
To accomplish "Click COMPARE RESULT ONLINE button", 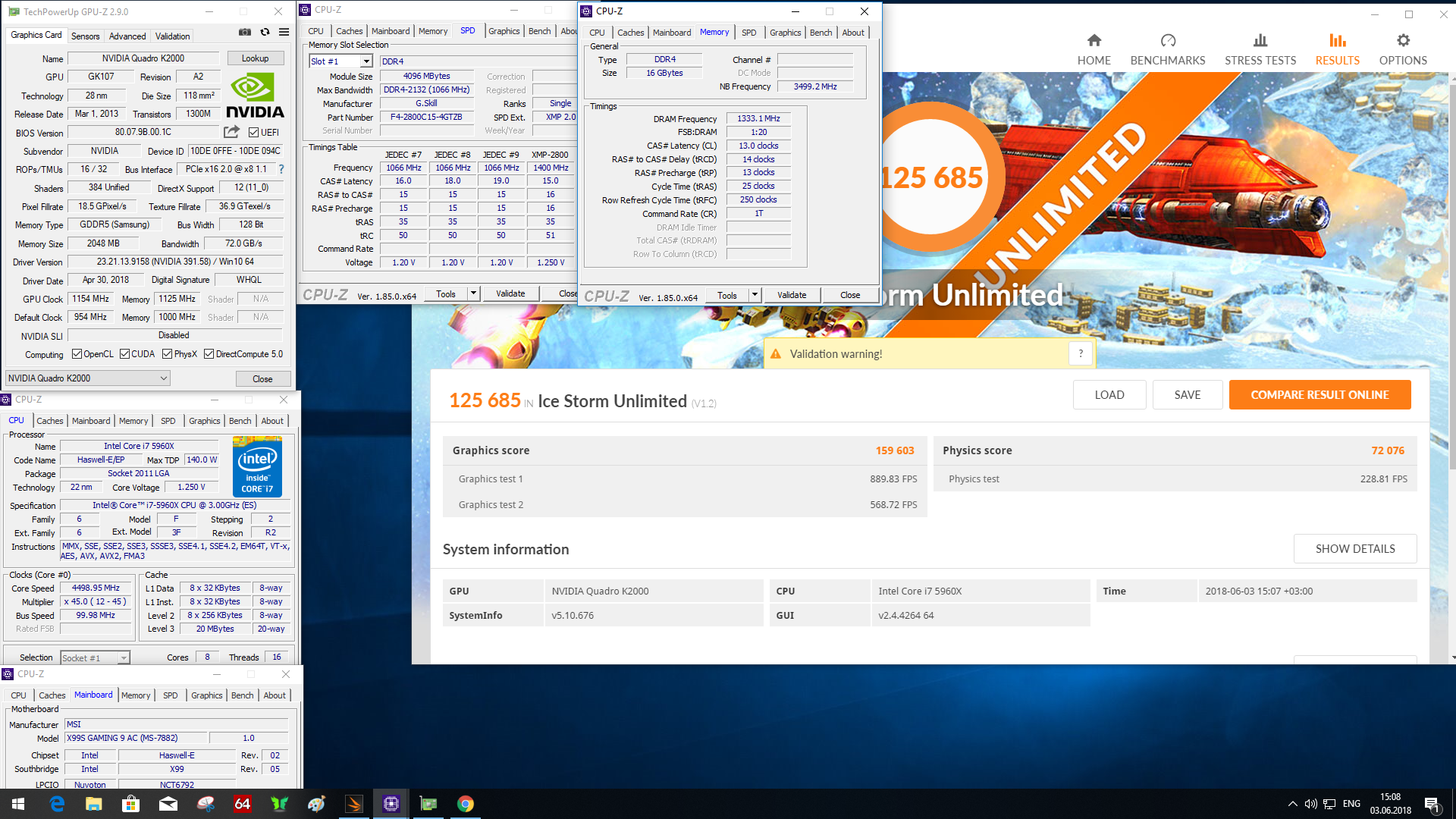I will coord(1319,395).
